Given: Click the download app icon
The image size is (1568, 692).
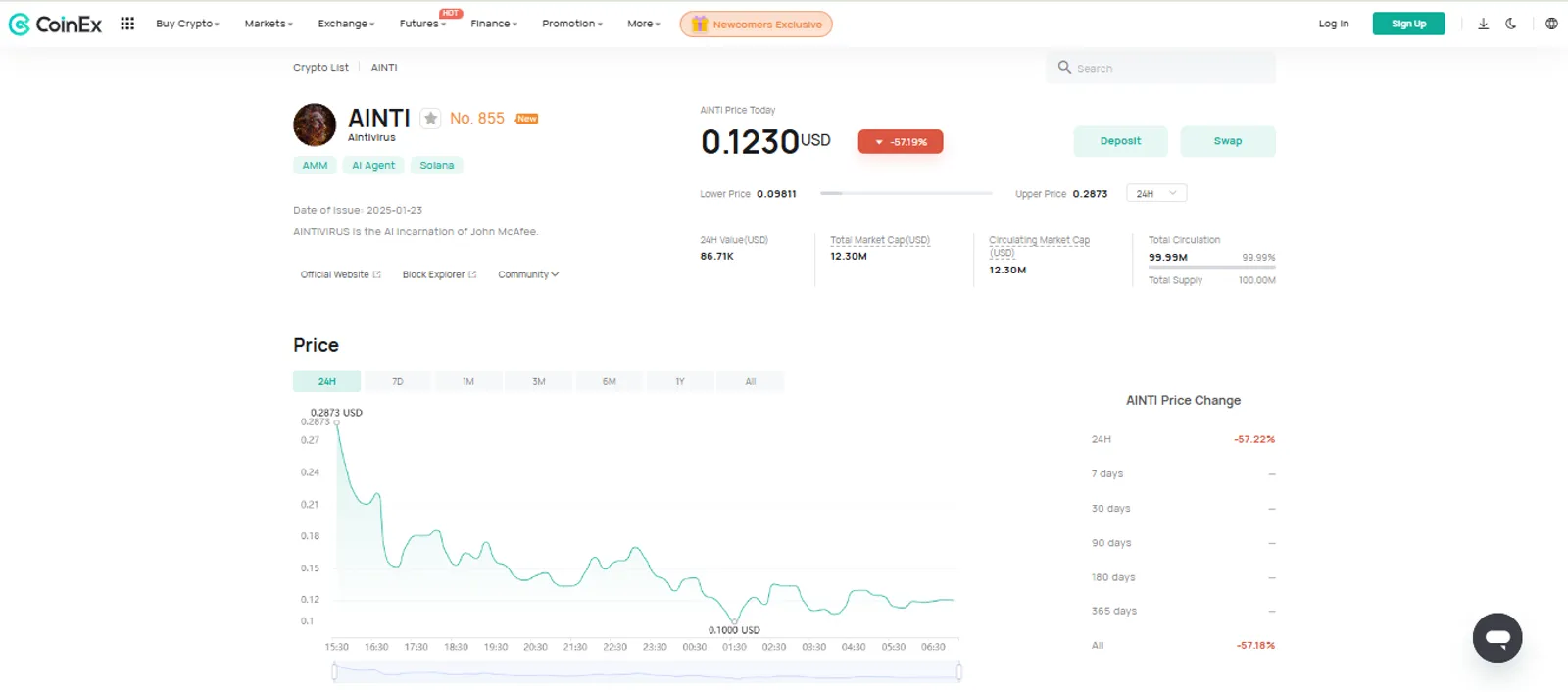Looking at the screenshot, I should (1483, 24).
